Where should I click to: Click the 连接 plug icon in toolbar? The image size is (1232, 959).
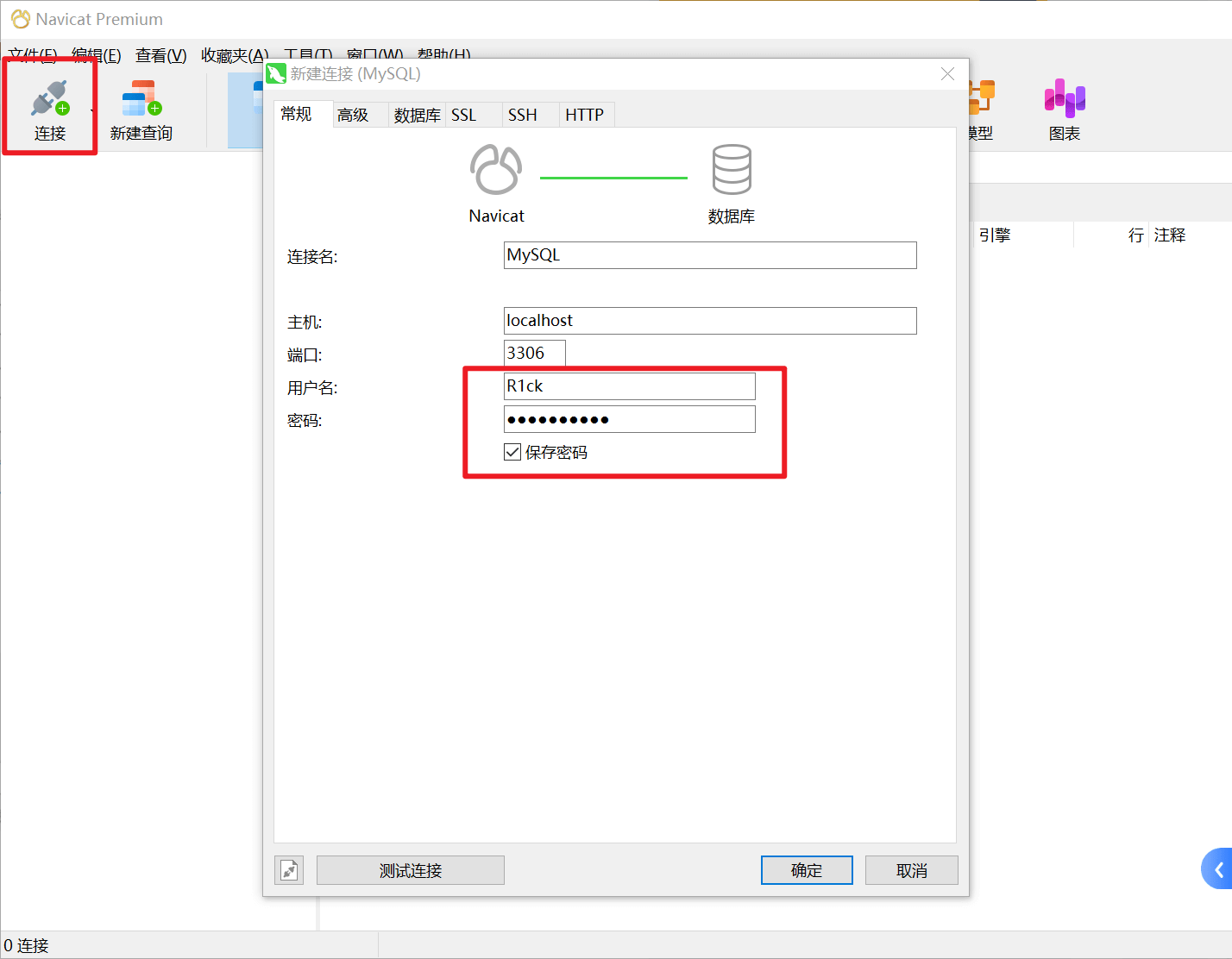click(49, 99)
